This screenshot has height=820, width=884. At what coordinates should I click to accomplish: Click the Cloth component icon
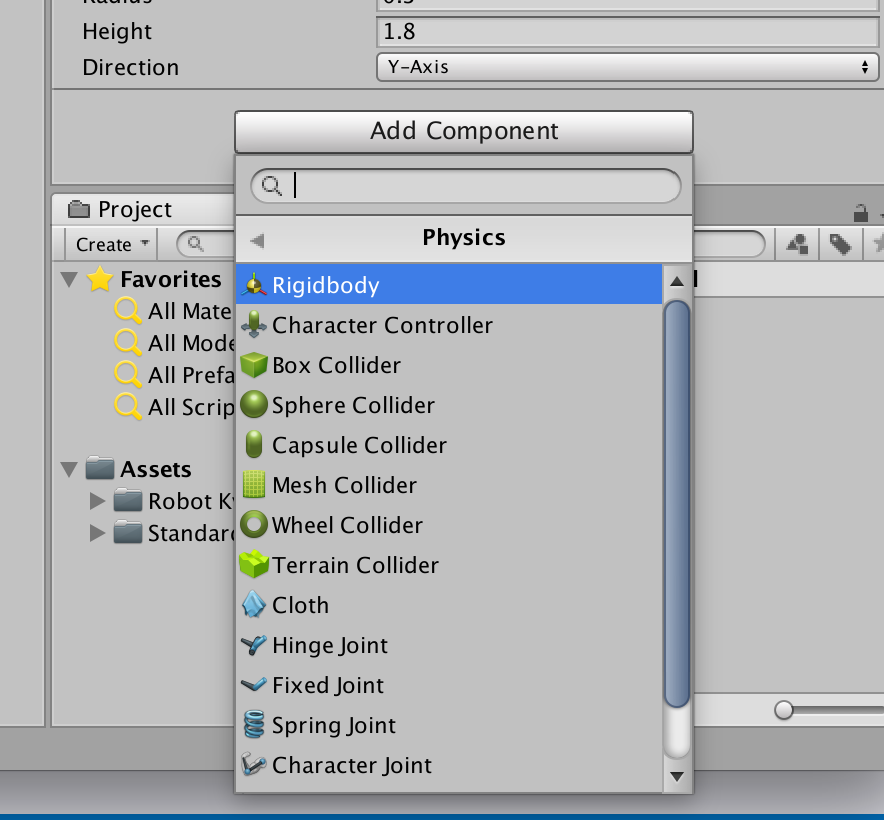pos(255,605)
